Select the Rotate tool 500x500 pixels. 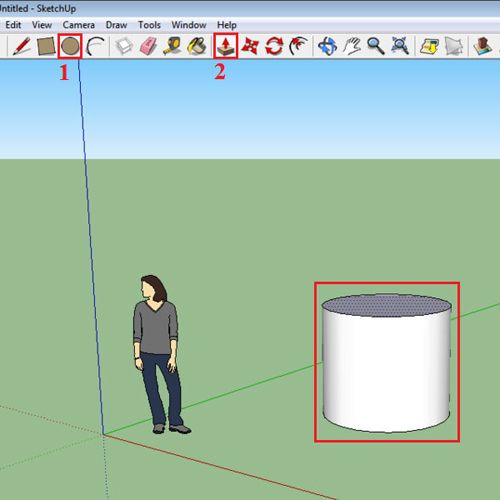click(274, 46)
